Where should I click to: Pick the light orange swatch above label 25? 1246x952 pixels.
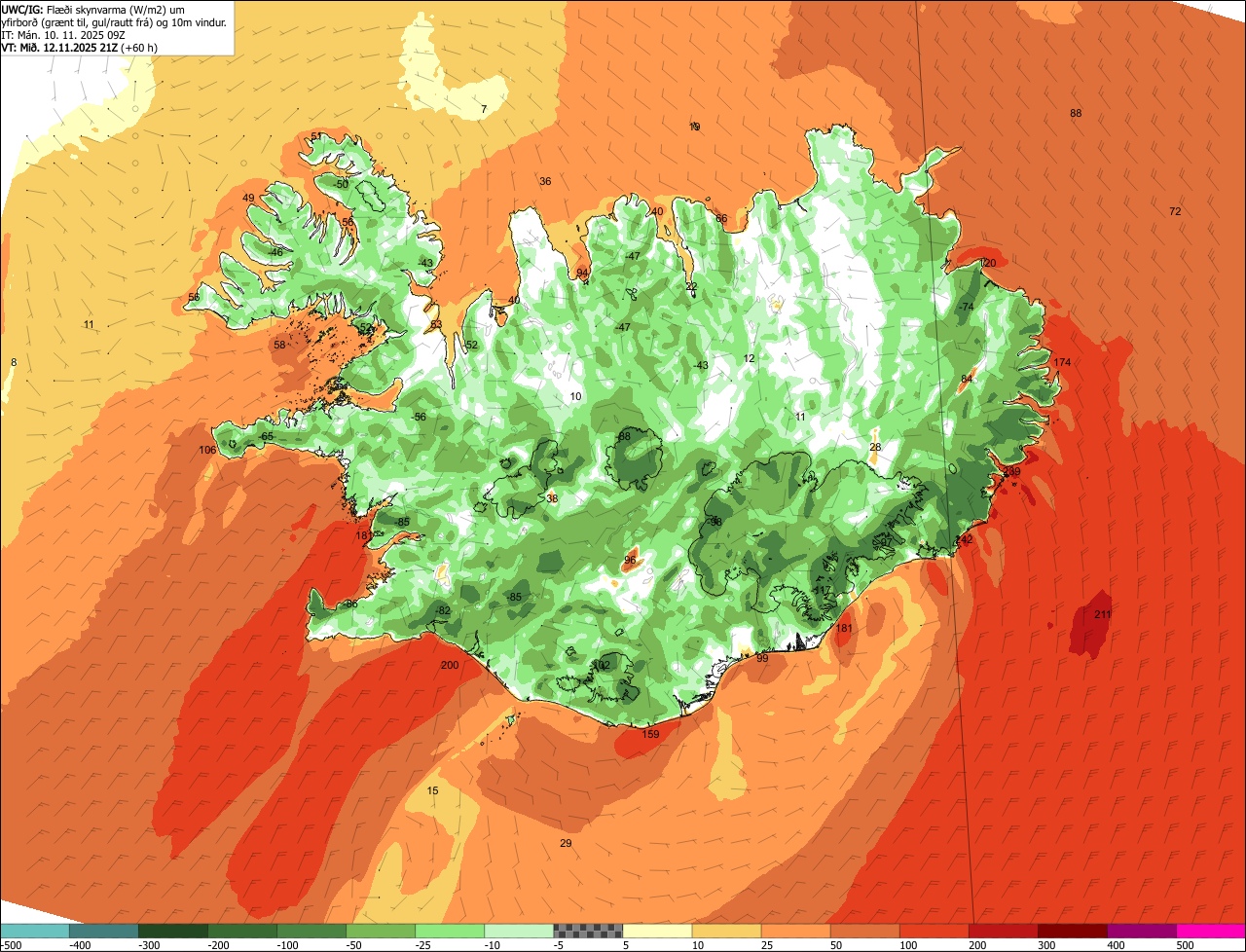click(x=794, y=931)
